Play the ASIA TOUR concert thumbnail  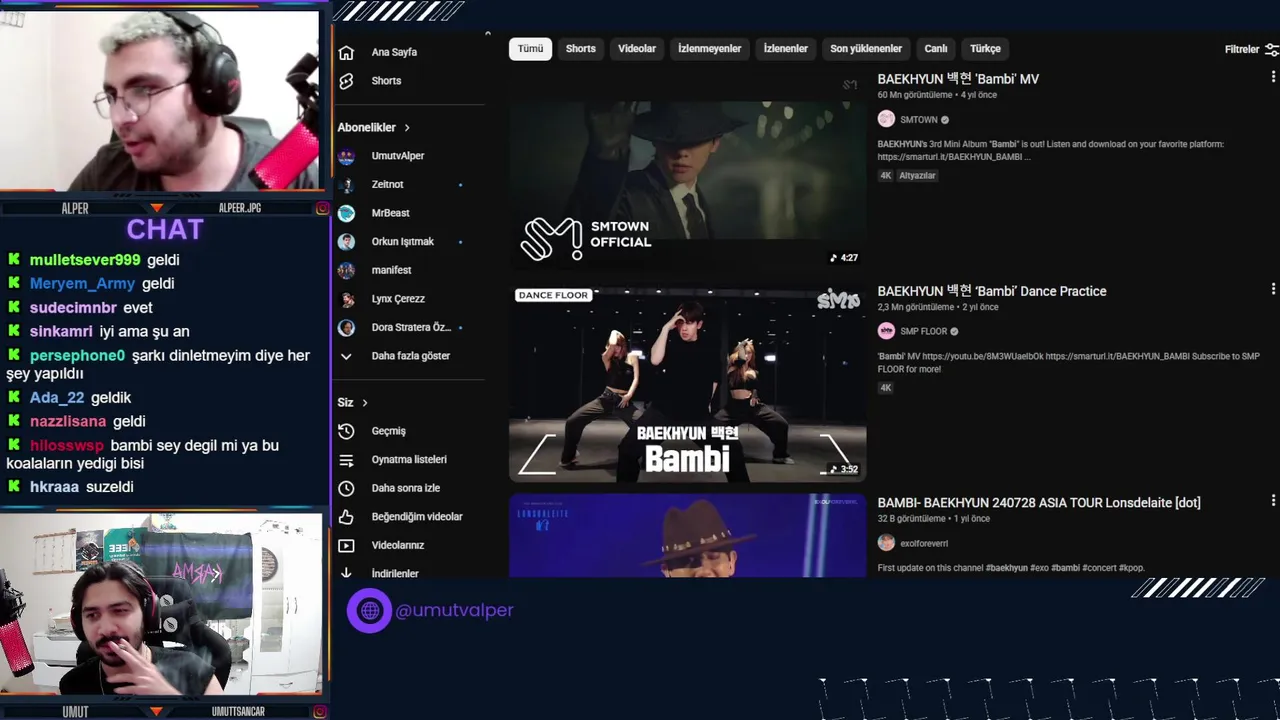687,535
